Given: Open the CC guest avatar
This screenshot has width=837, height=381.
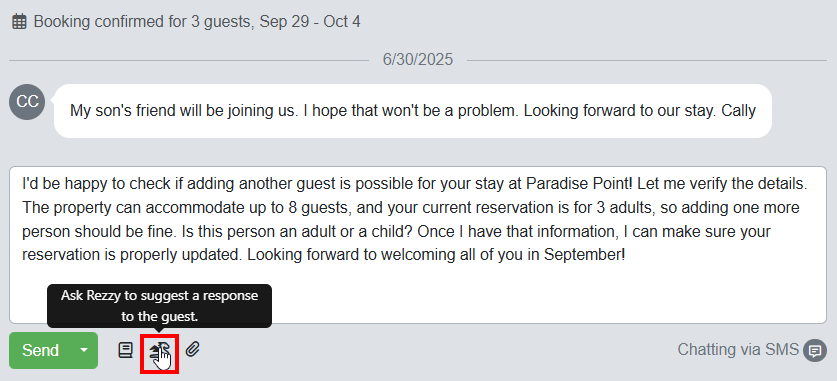Looking at the screenshot, I should pyautogui.click(x=27, y=102).
